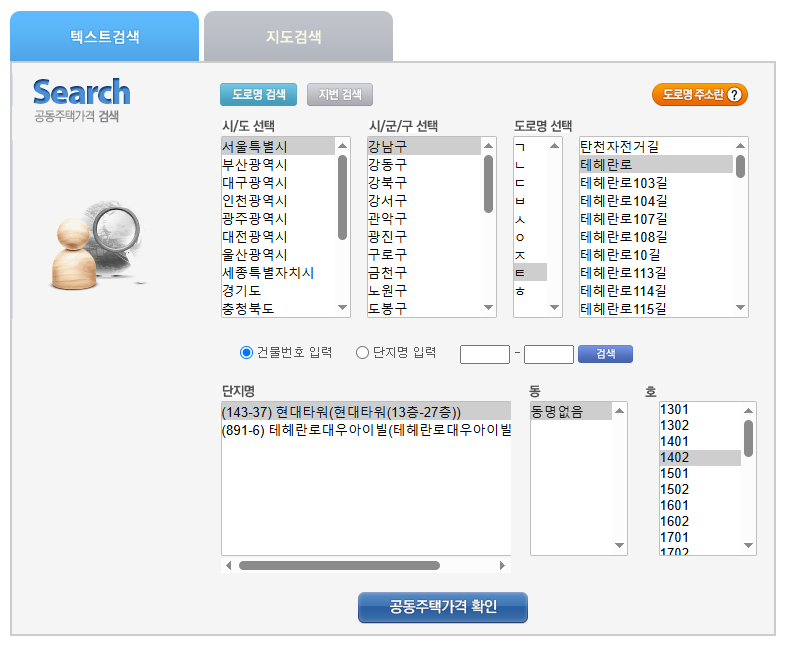Viewport: 785px width, 647px height.
Task: Select 동명없음 in the 동 list
Action: tap(571, 412)
